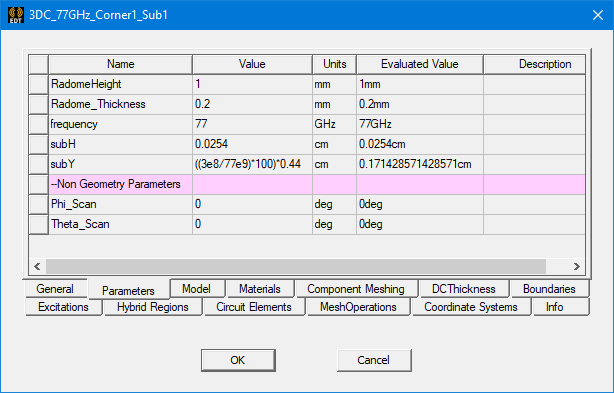This screenshot has width=614, height=393.
Task: Edit frequency value 77
Action: 252,124
